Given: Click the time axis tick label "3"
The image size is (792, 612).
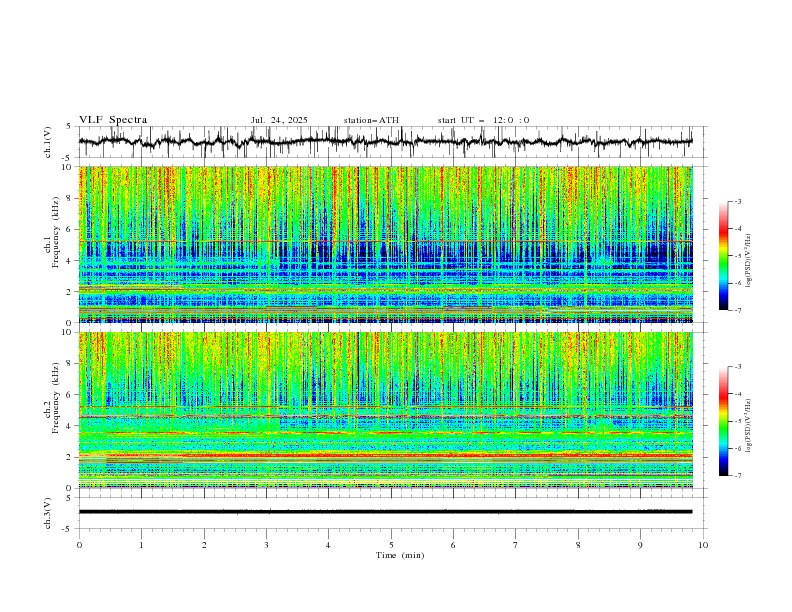Looking at the screenshot, I should (x=266, y=545).
